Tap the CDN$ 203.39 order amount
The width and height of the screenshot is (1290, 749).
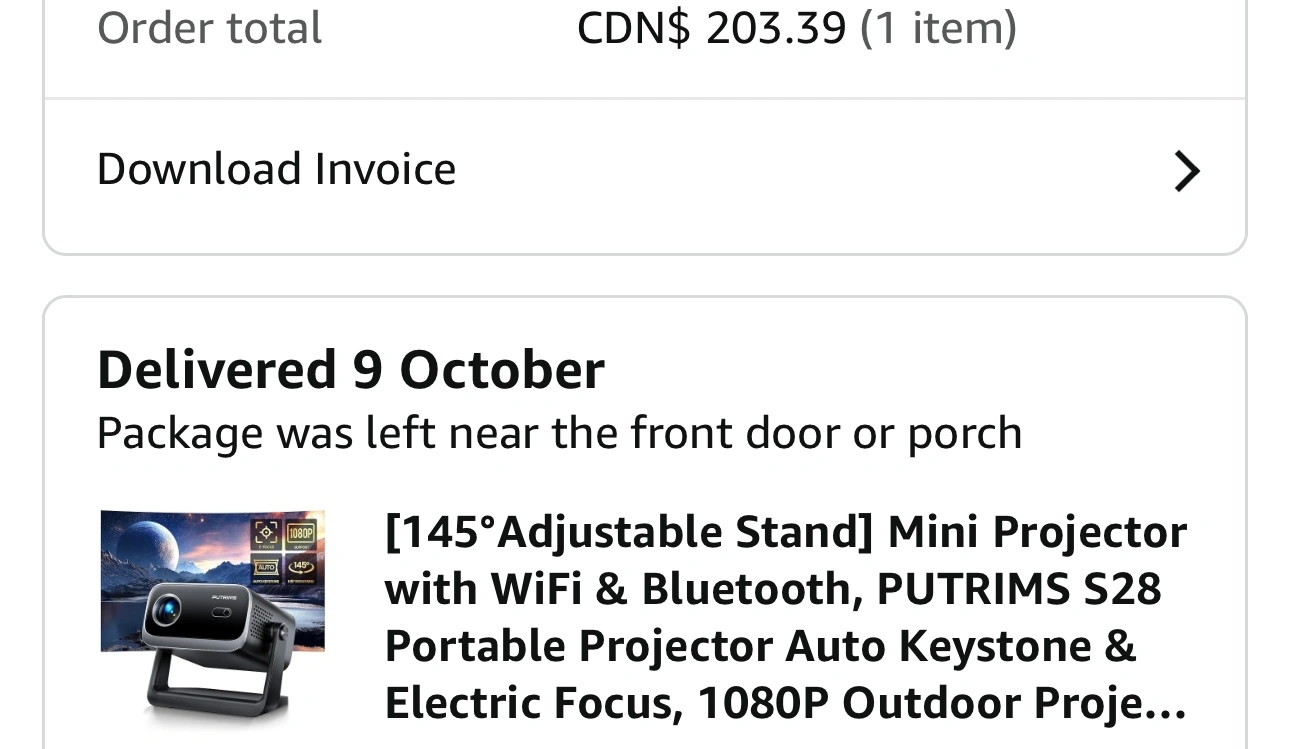(x=712, y=27)
